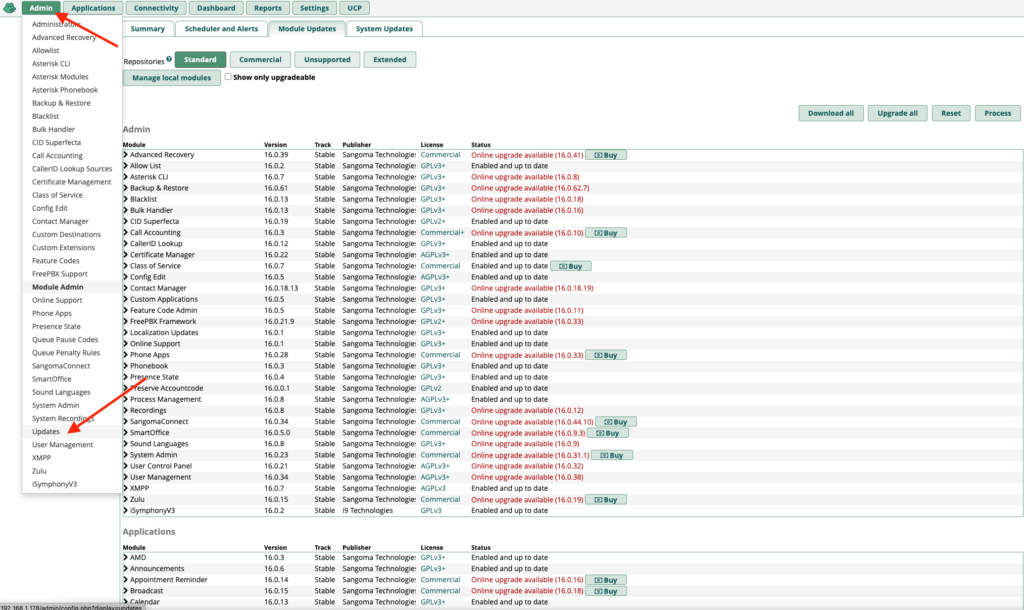Open the Connectivity top menu
Viewport: 1024px width, 610px height.
[156, 8]
